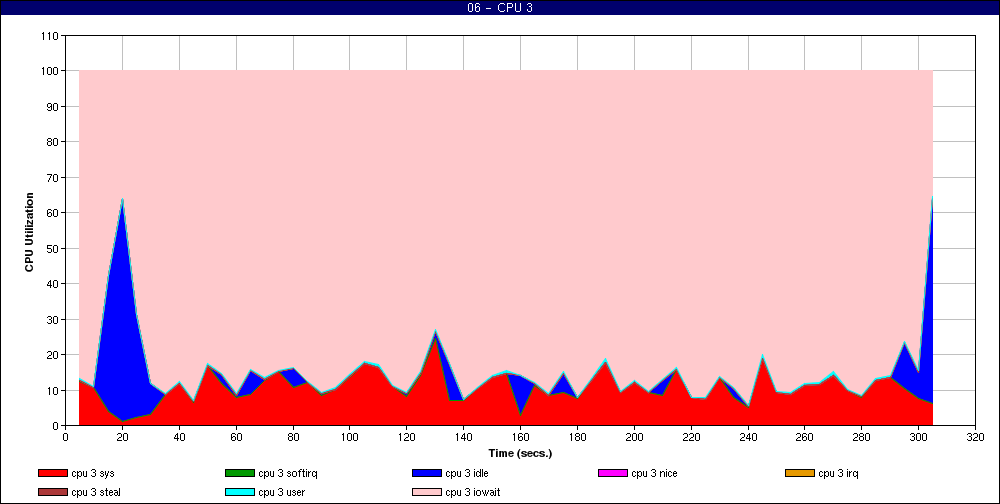This screenshot has height=504, width=1000.
Task: Select the 'cpu 3 user' legend label
Action: tap(281, 493)
